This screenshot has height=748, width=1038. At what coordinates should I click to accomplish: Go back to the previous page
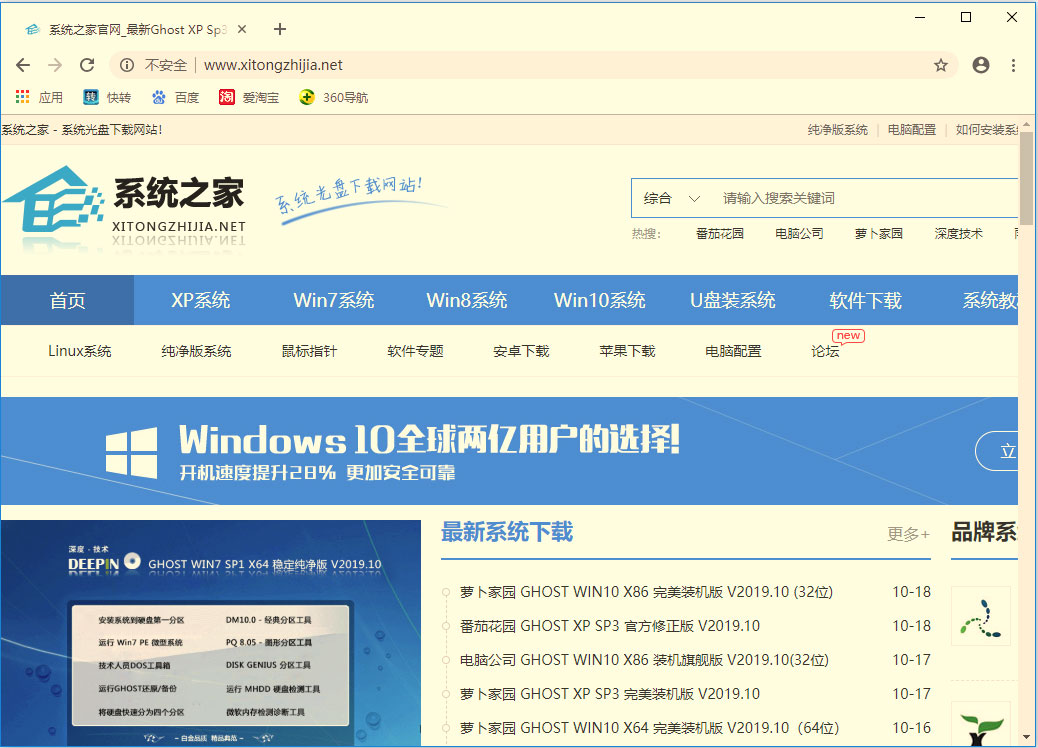coord(23,65)
